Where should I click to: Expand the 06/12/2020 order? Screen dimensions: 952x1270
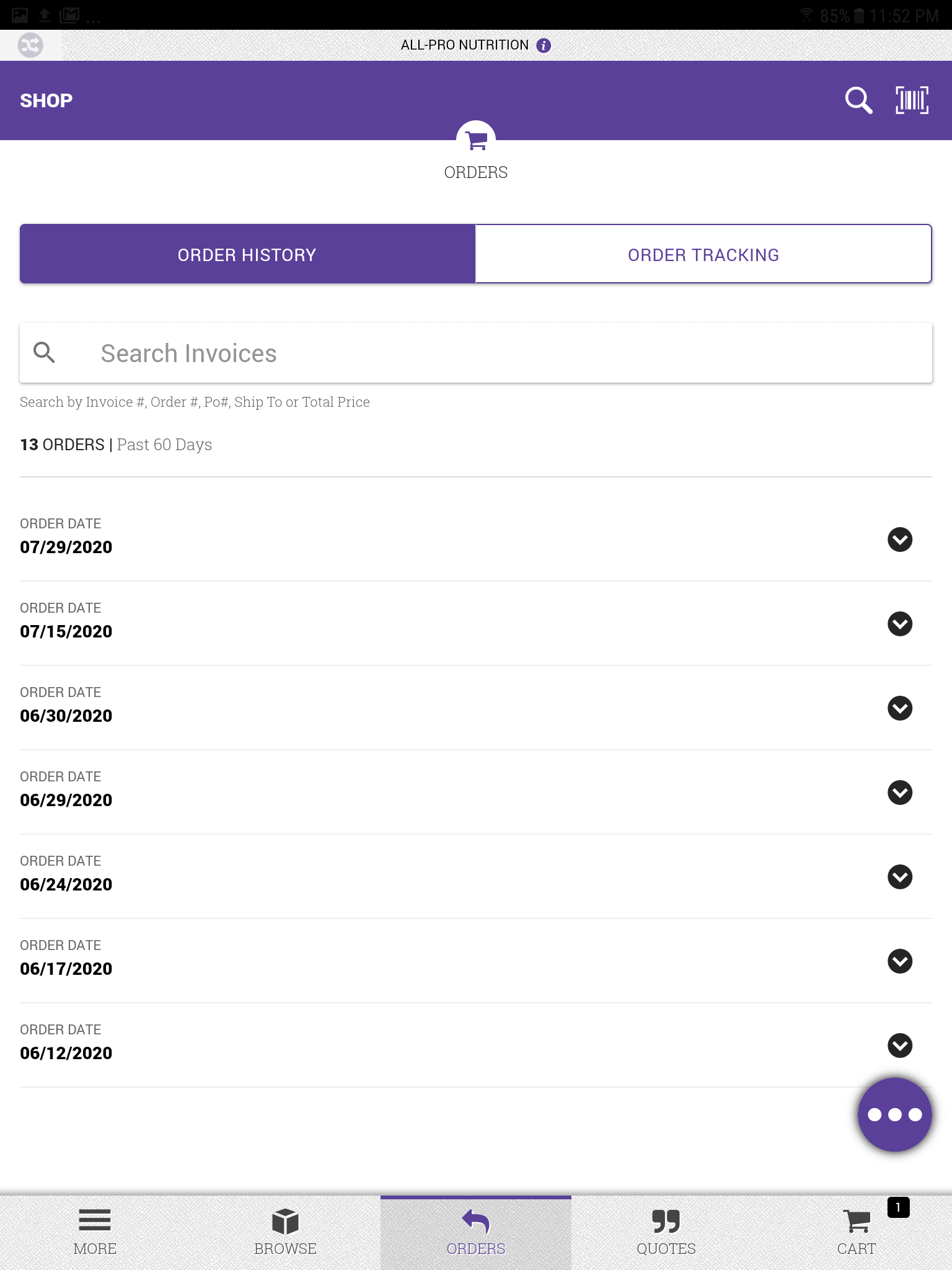click(900, 1046)
